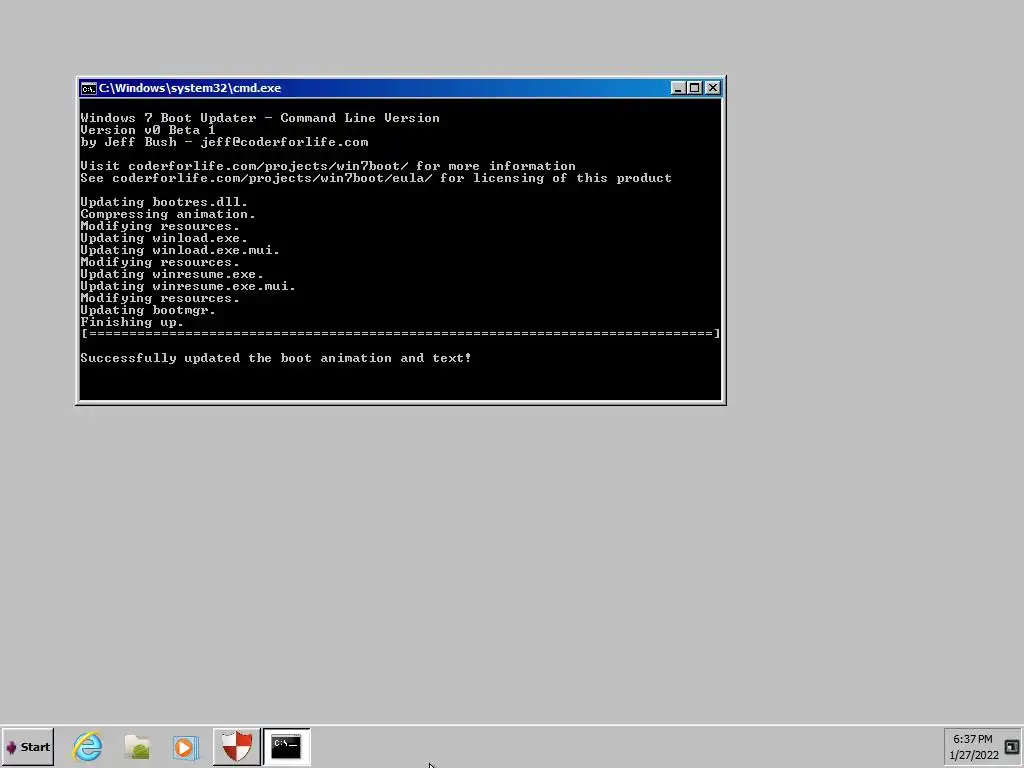Click the 'by Jeff Bush' author line

(224, 142)
